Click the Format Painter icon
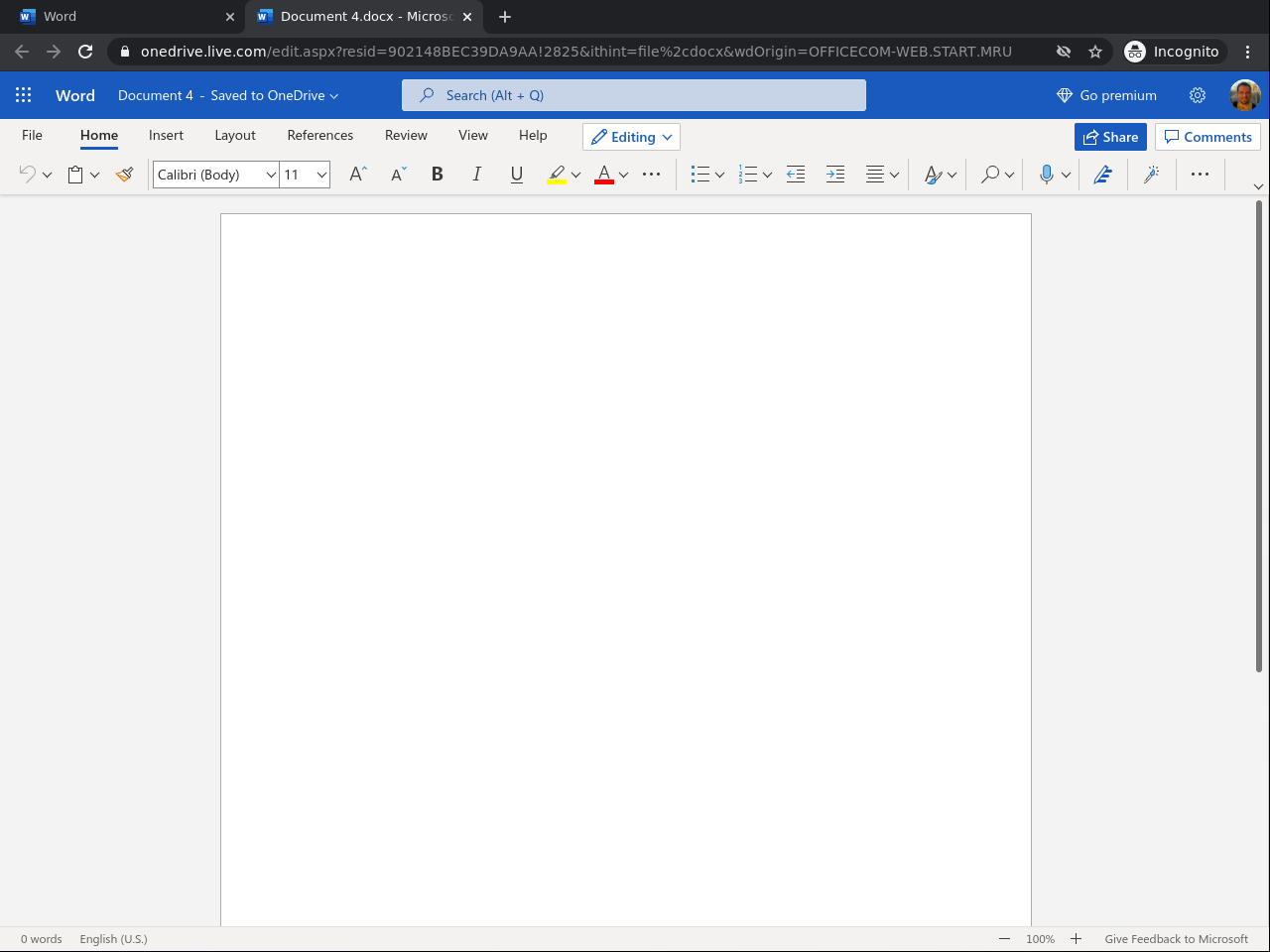Viewport: 1270px width, 952px height. (124, 175)
